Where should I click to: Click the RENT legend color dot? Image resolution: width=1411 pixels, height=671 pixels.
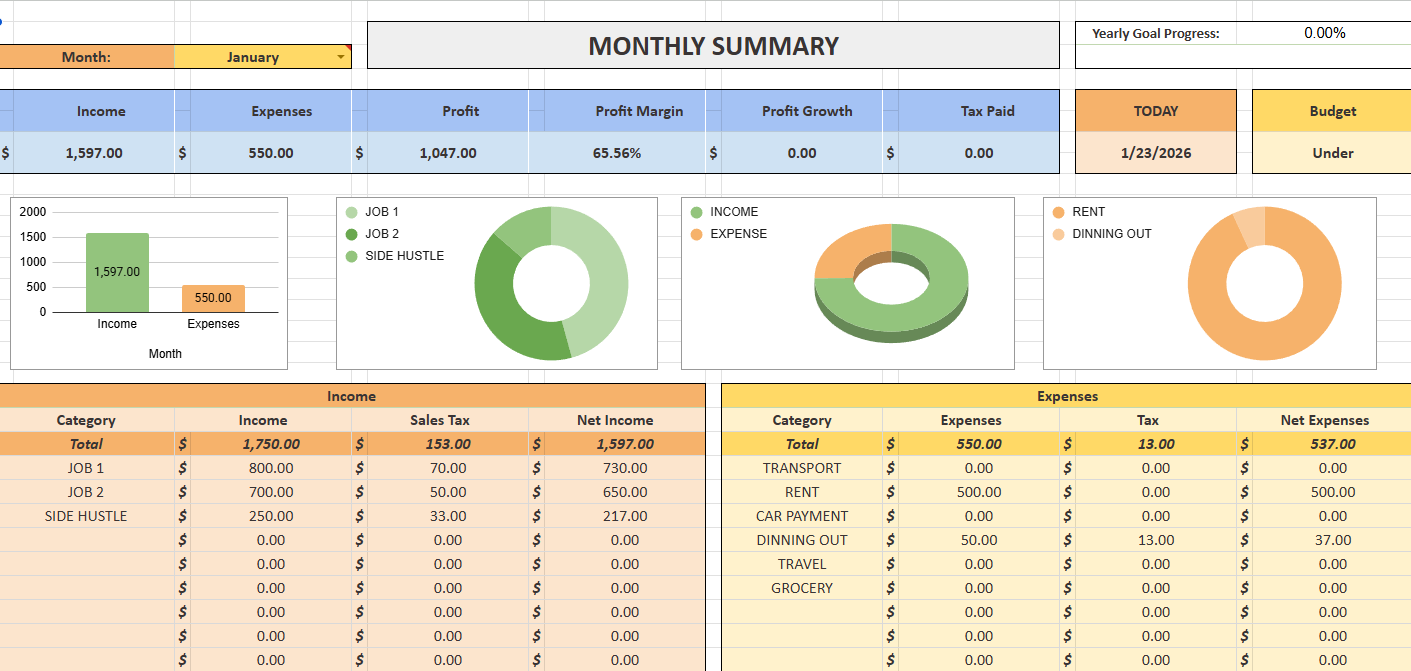coord(1058,212)
